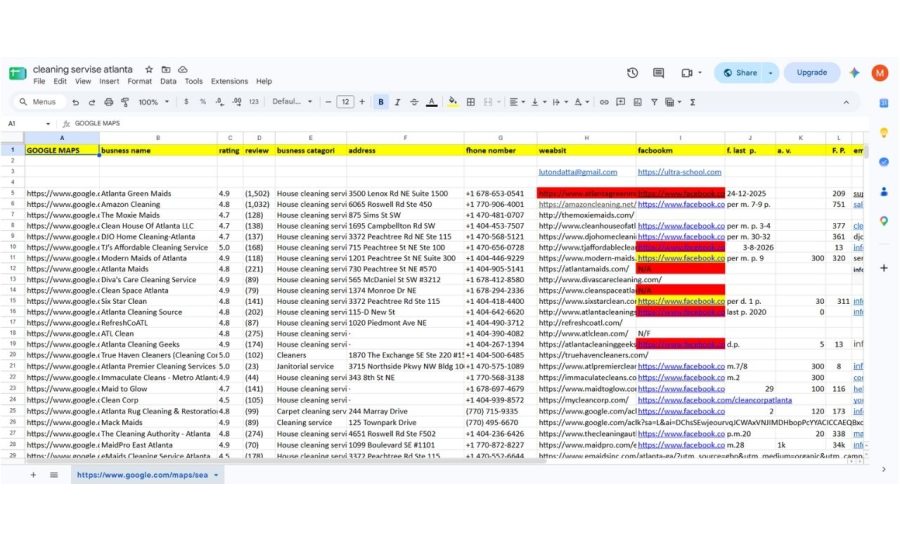Increase decimal places
Screen dimensions: 900x541
(x=236, y=102)
